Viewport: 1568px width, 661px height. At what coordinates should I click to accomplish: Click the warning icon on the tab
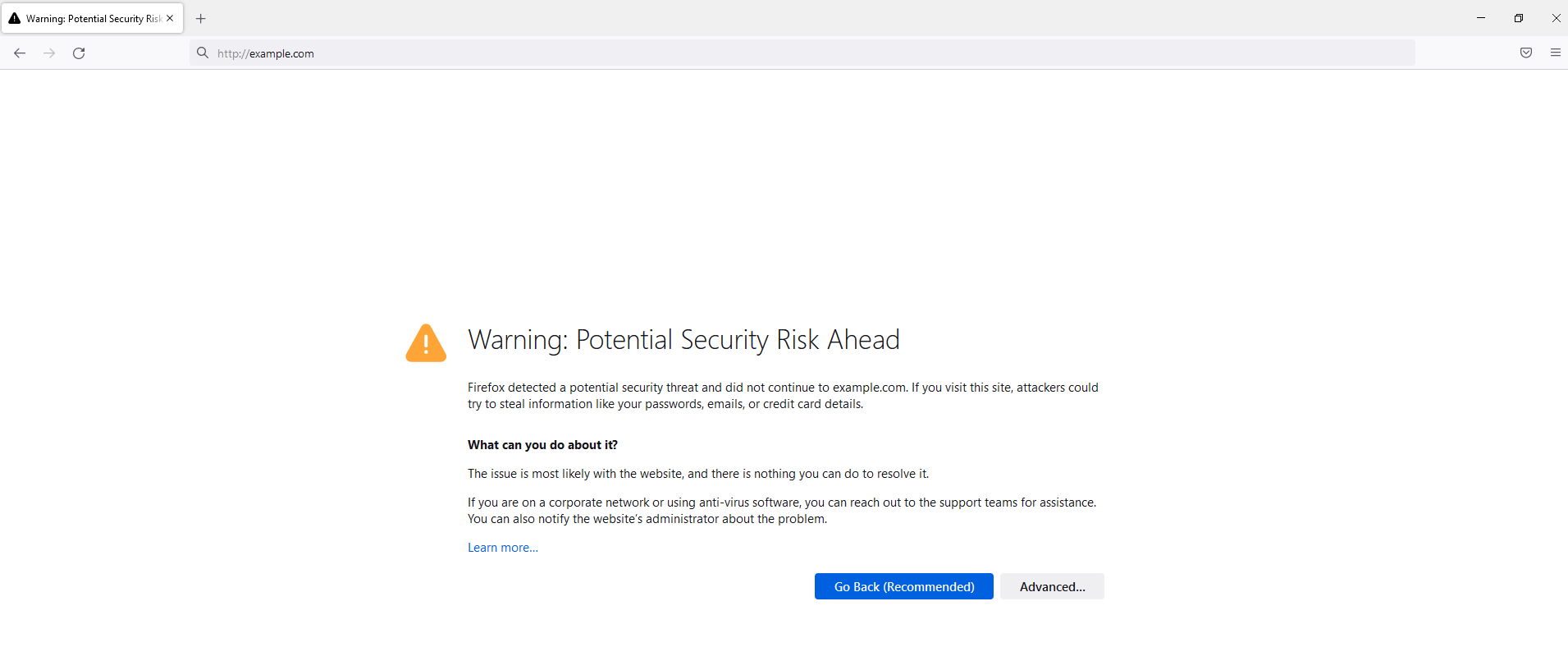15,18
